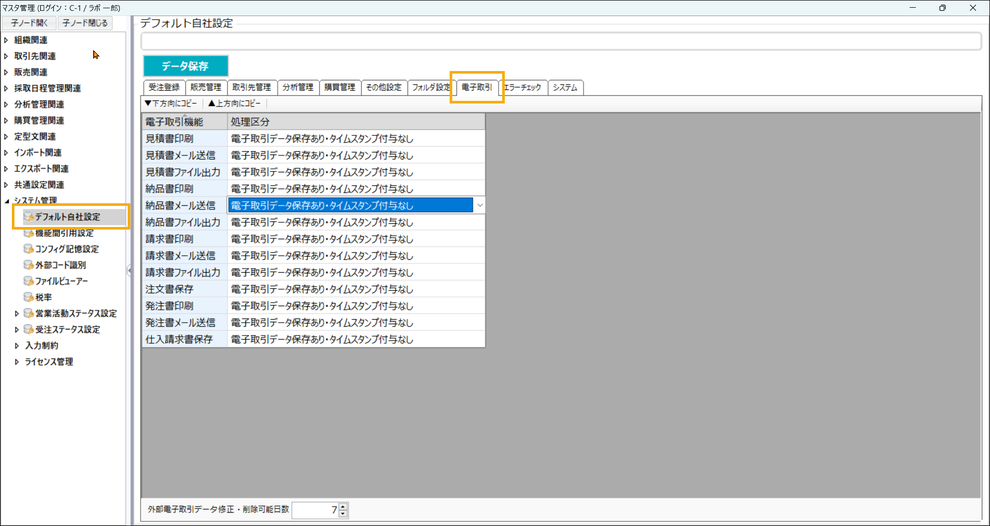The image size is (990, 526).
Task: Switch to the エラーチェック tab
Action: click(x=522, y=88)
